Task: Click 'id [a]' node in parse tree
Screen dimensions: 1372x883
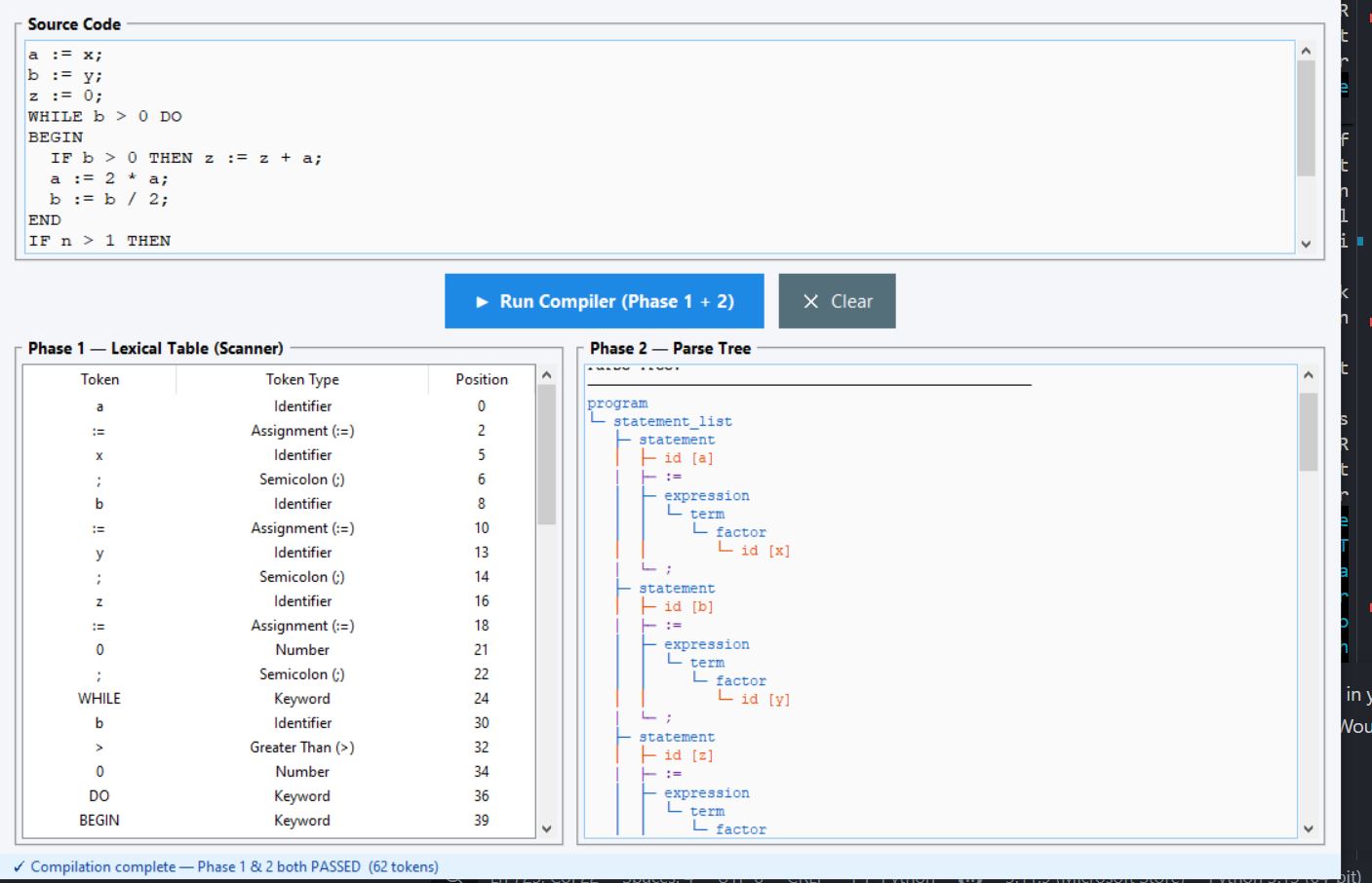Action: tap(688, 458)
